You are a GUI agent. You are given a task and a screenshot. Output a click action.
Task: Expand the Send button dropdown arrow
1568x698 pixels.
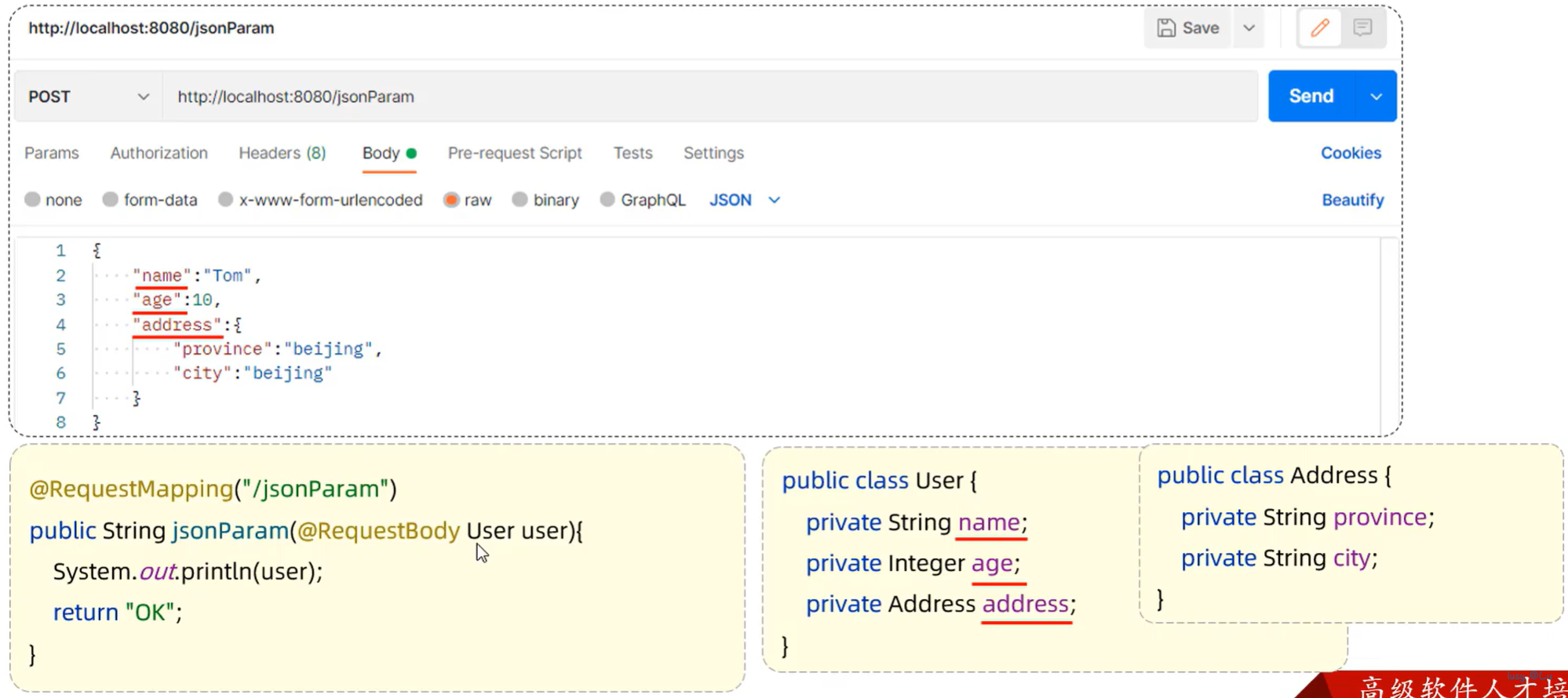[1376, 96]
